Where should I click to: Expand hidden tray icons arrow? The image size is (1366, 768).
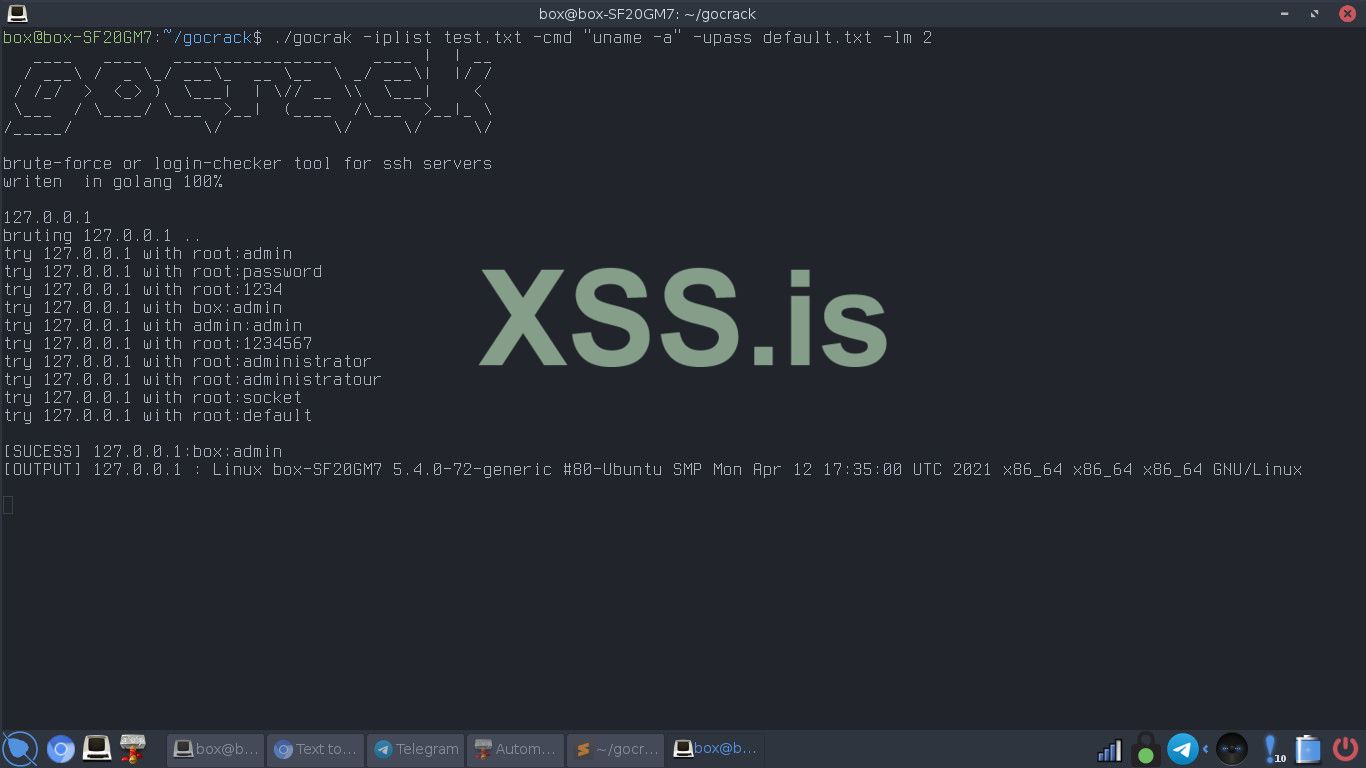tap(1205, 748)
